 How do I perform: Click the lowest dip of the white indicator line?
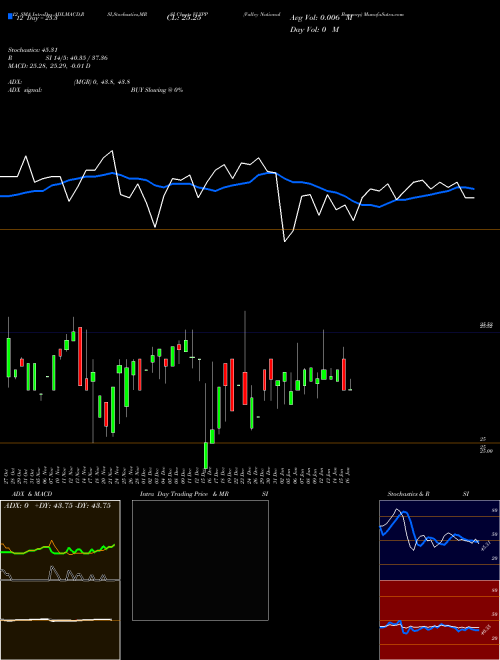285,241
